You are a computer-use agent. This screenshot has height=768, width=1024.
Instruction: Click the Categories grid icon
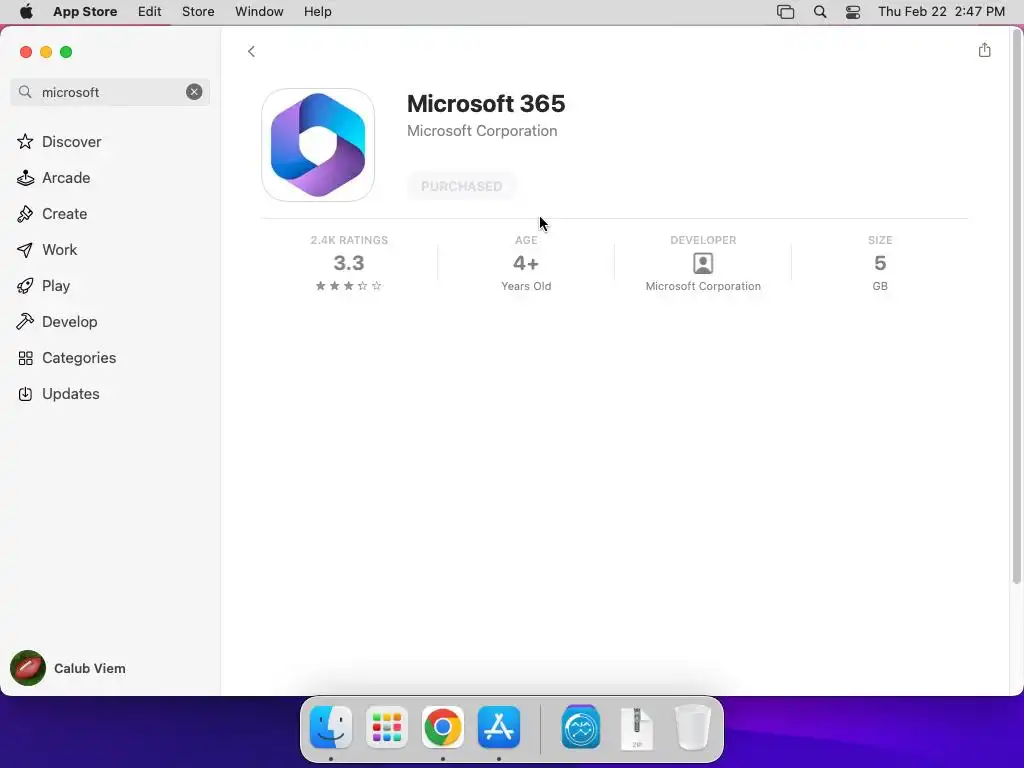[25, 358]
